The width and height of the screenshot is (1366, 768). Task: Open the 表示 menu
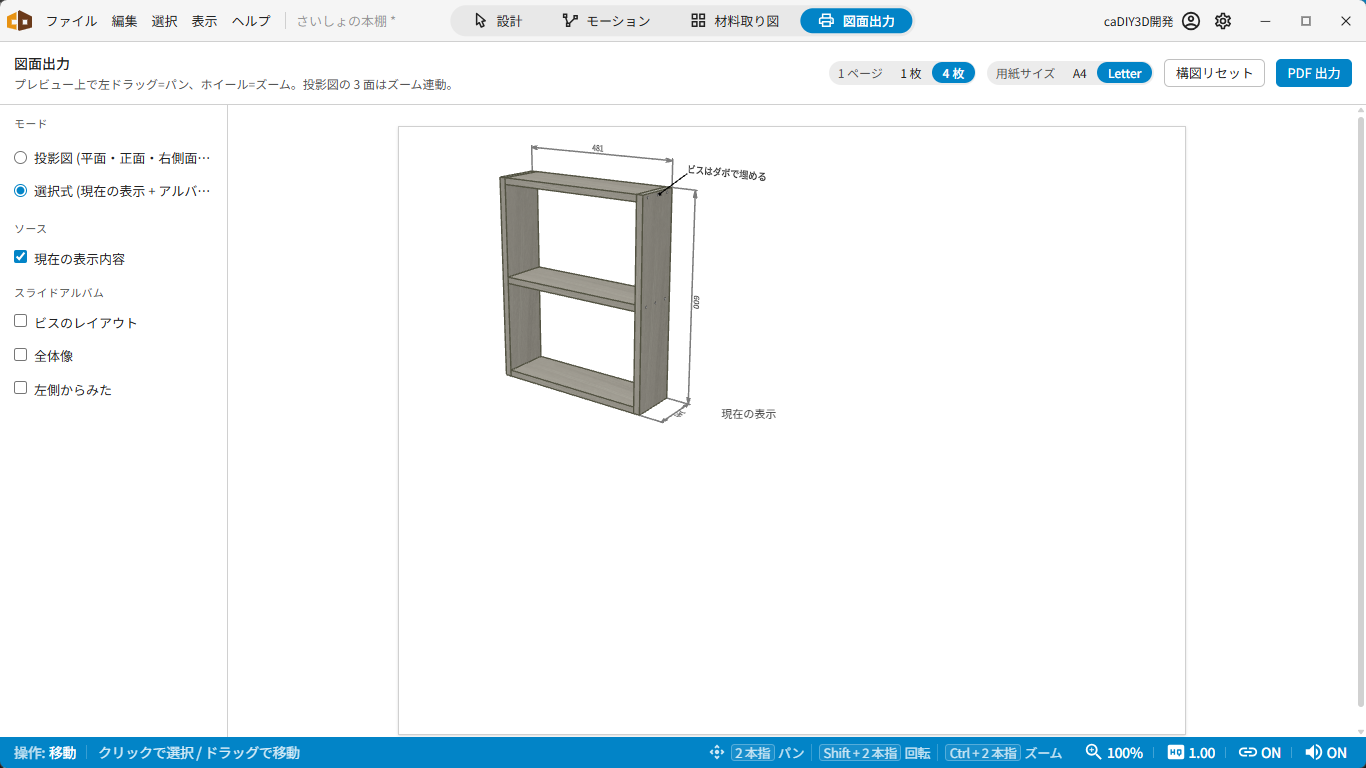[x=205, y=21]
